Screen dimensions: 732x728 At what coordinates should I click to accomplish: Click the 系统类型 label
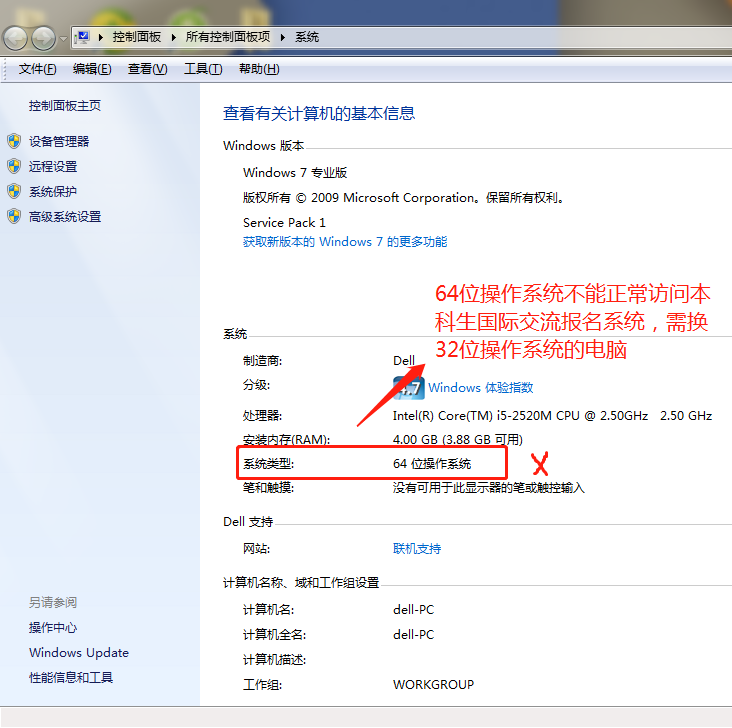pyautogui.click(x=268, y=464)
